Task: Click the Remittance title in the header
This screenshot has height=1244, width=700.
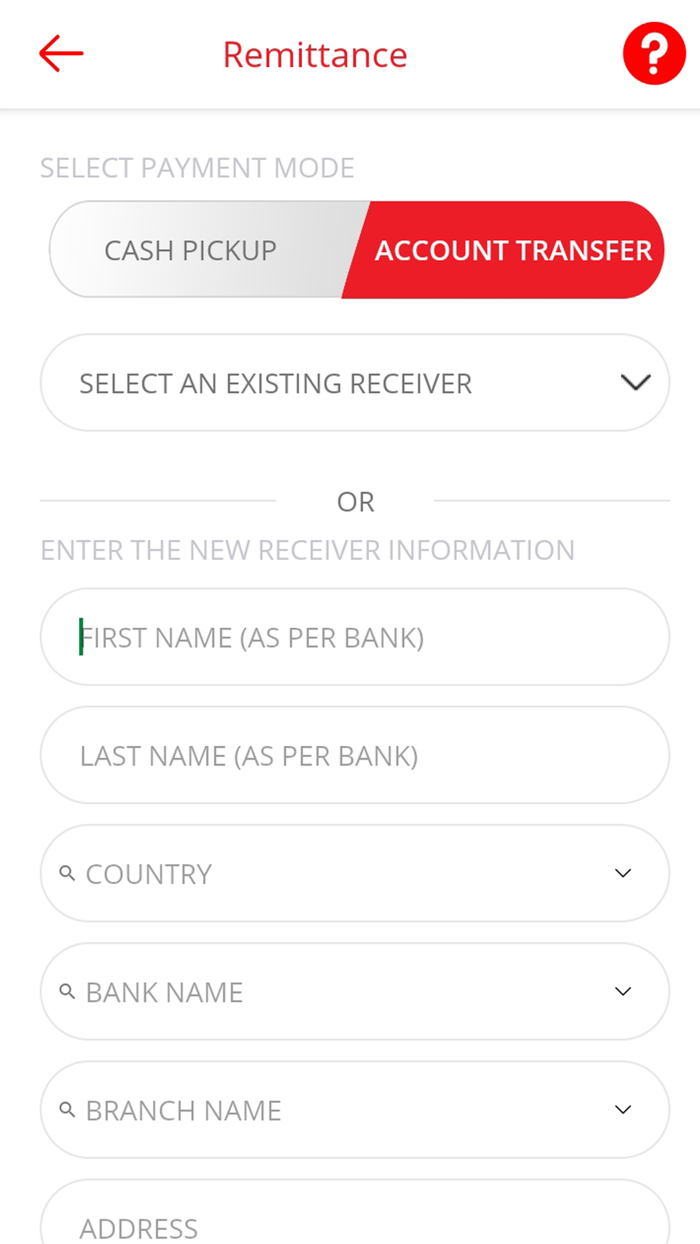Action: (315, 54)
